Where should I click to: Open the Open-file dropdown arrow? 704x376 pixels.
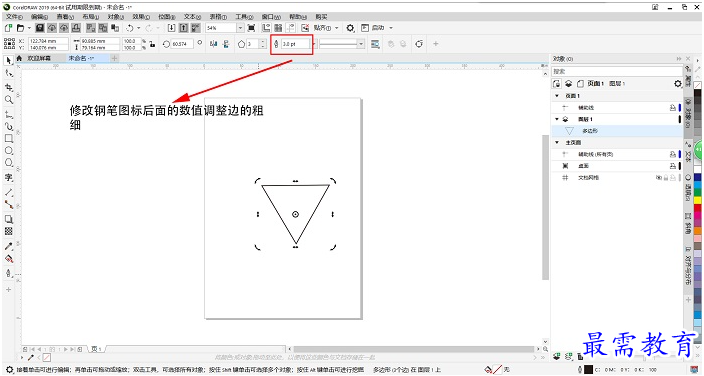coord(30,28)
